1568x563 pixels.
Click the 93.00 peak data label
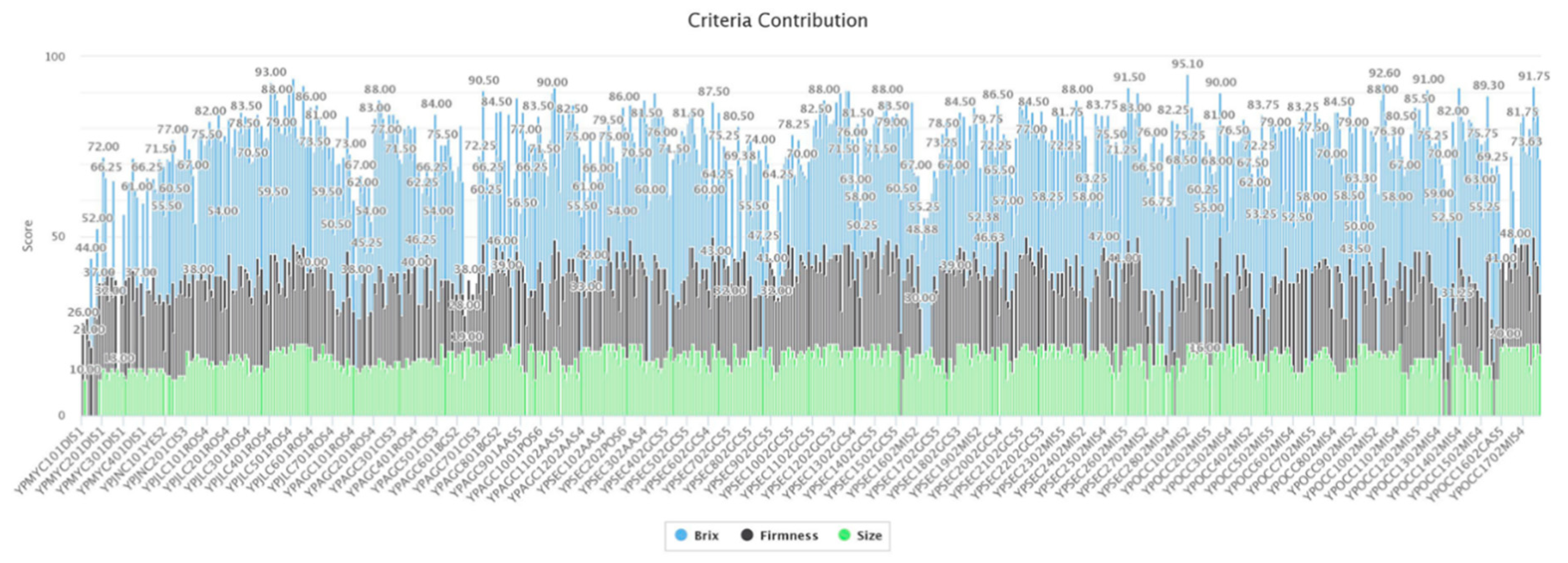click(x=270, y=72)
